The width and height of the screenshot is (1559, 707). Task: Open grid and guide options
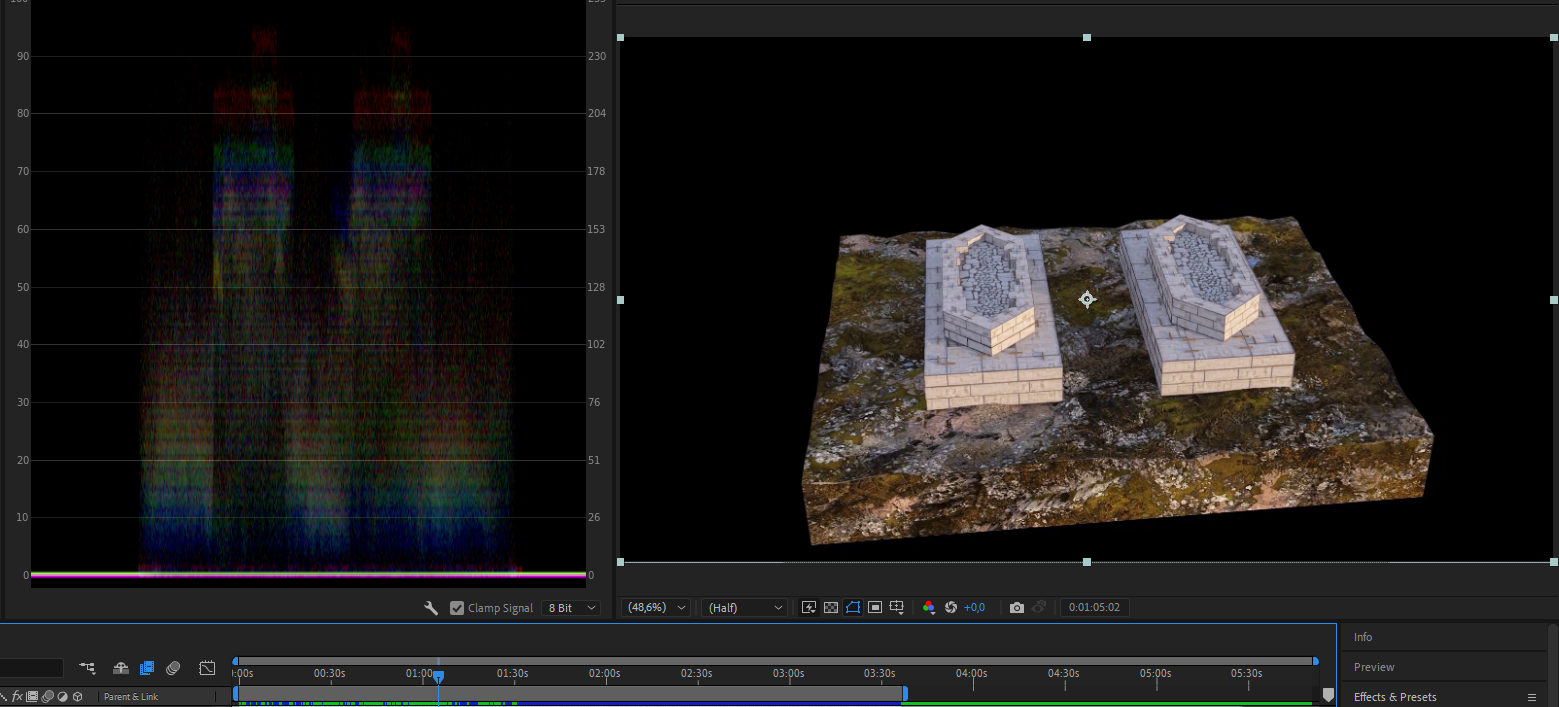(x=897, y=608)
